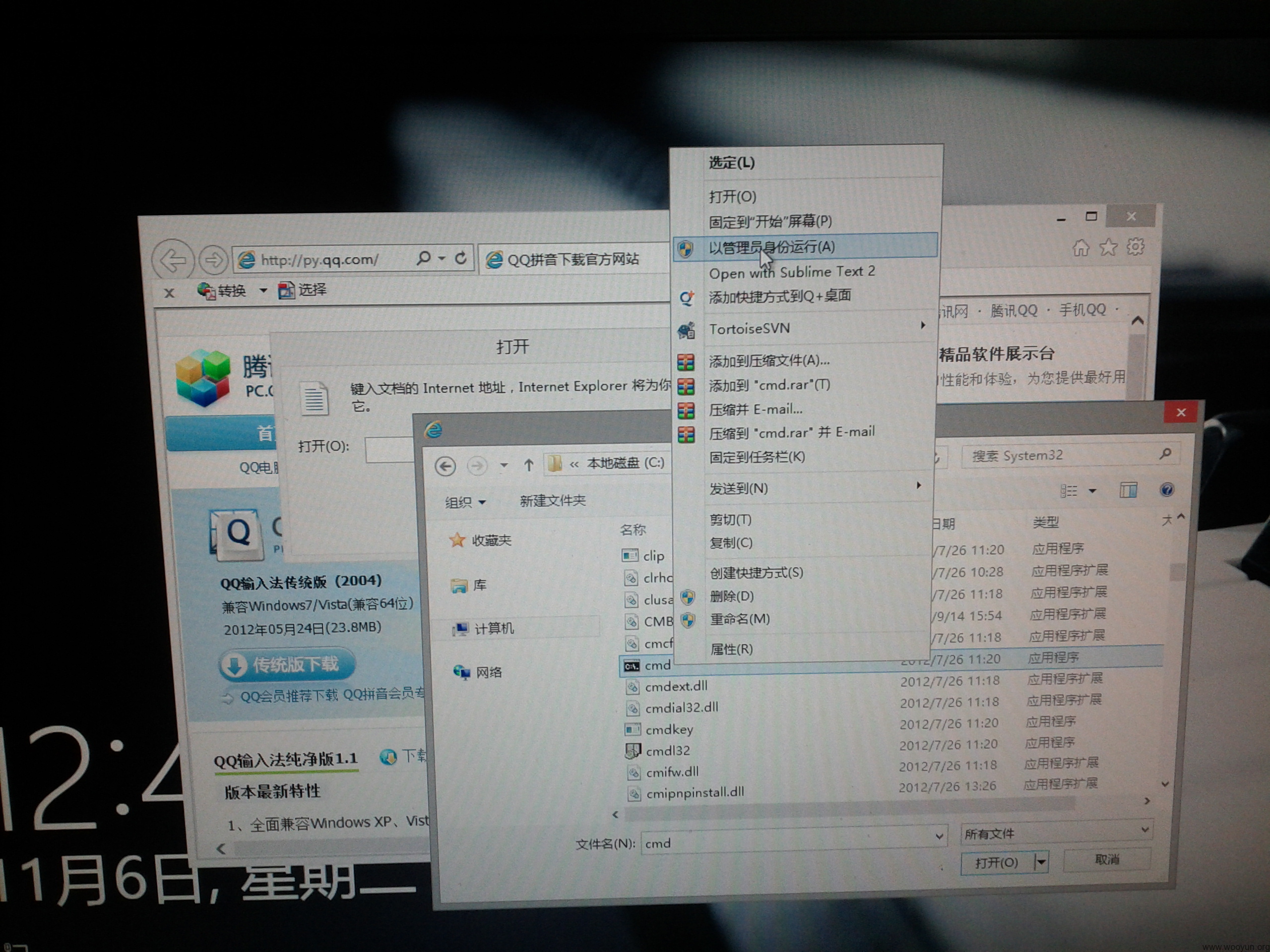Choose 选定(L) in context menu
The image size is (1270, 952).
click(805, 163)
